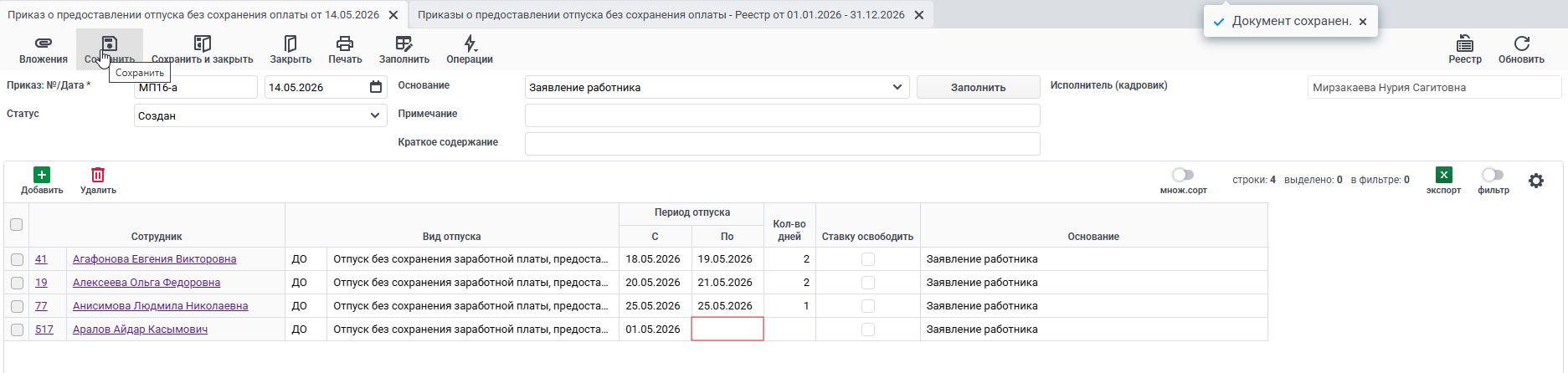
Task: Click the Примечание input field
Action: click(x=782, y=115)
